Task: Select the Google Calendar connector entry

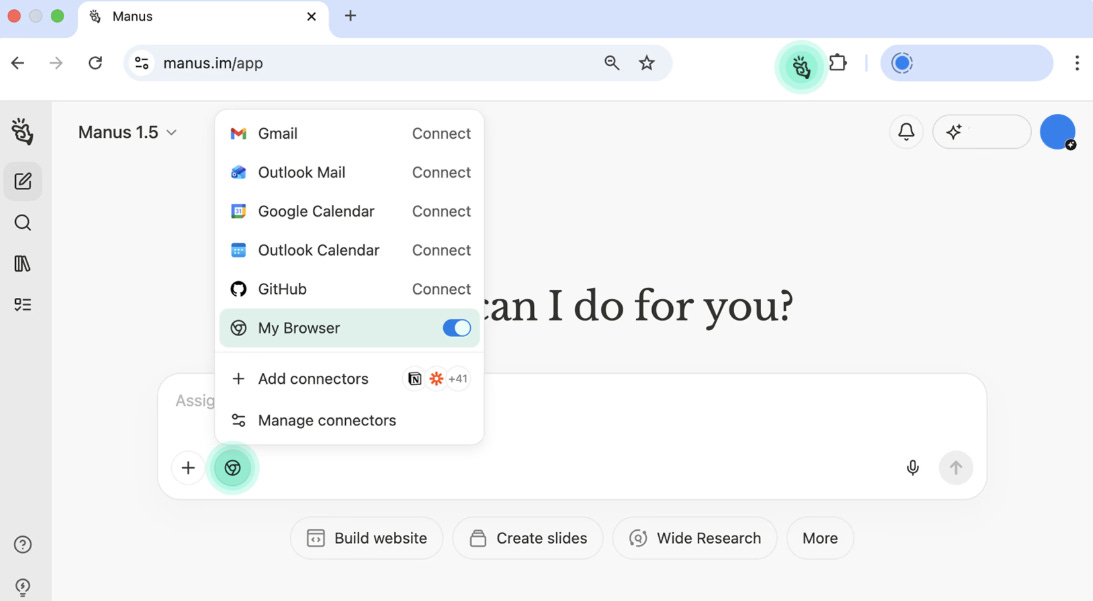Action: pos(349,211)
